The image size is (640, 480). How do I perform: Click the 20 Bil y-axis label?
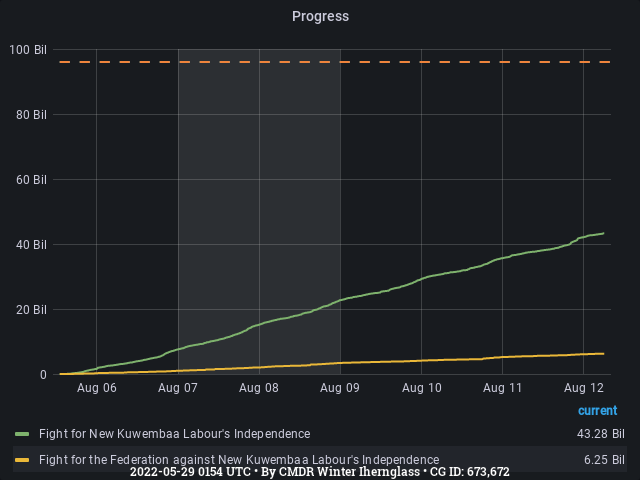click(31, 309)
